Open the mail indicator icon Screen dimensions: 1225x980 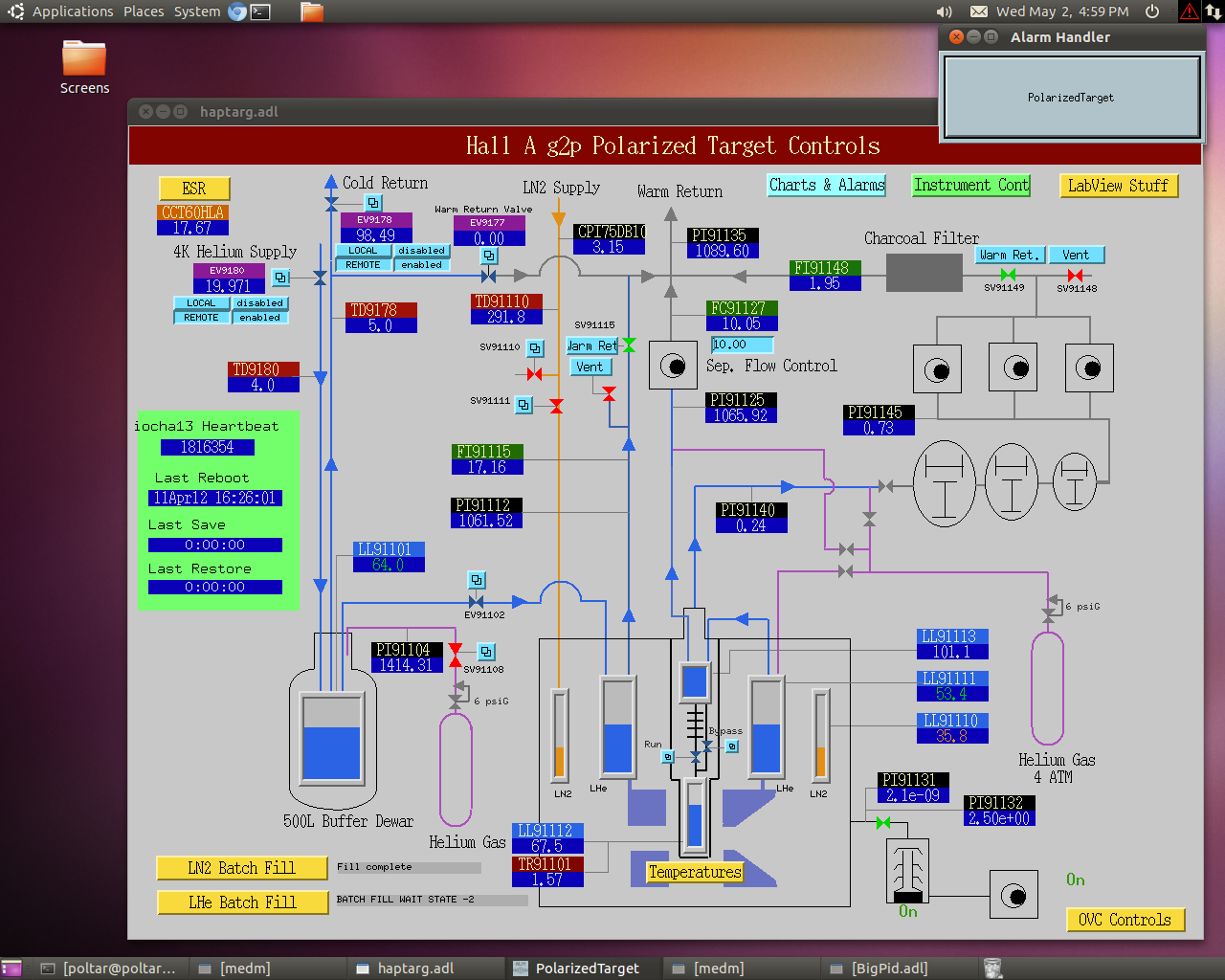click(979, 11)
